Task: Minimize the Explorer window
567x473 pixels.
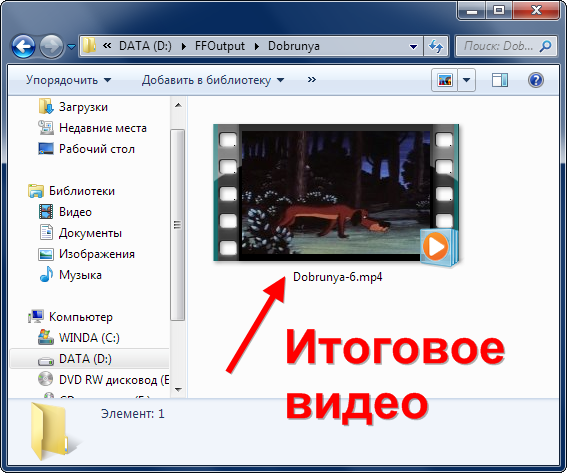Action: pyautogui.click(x=472, y=10)
